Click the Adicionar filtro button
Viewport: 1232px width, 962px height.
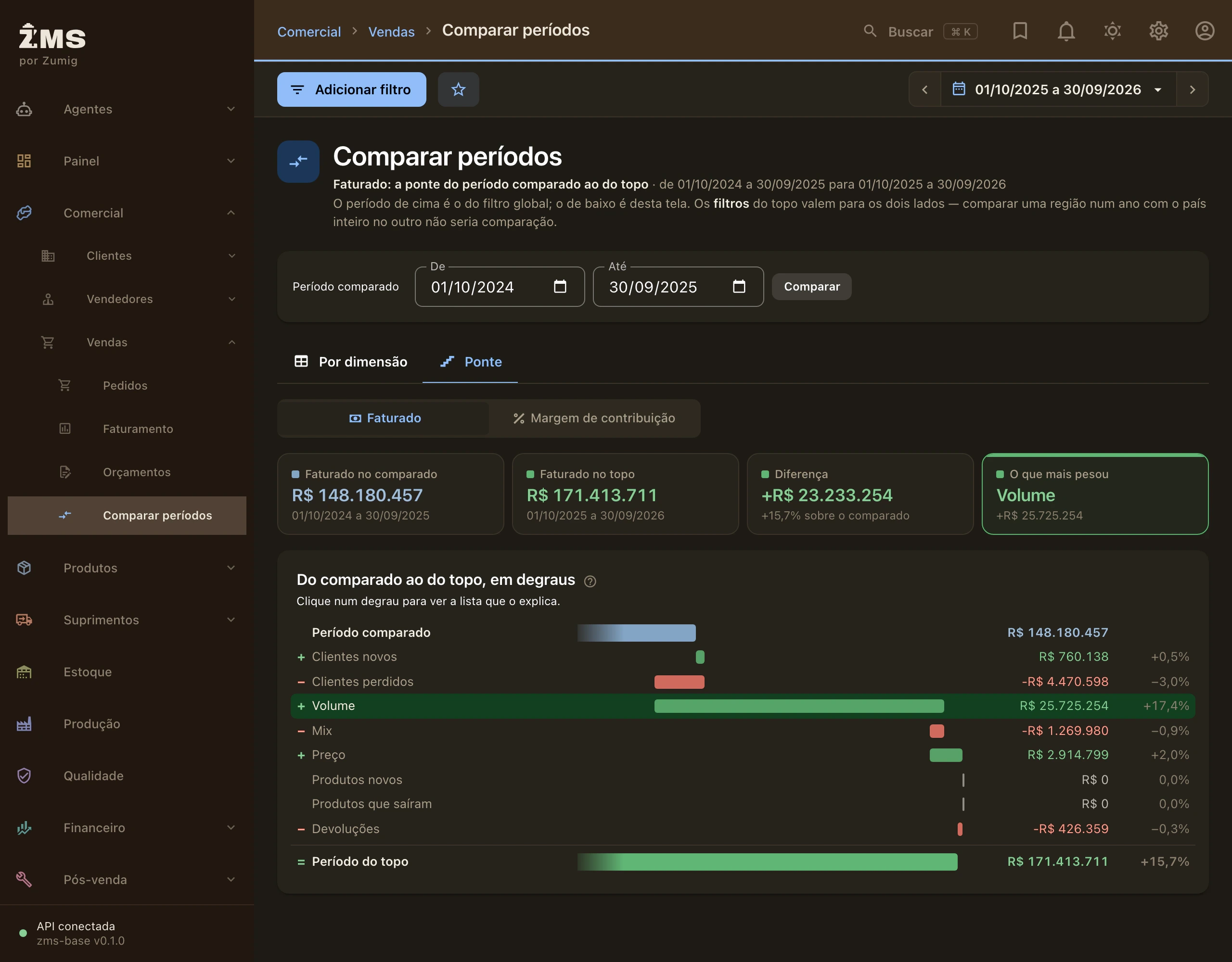(351, 89)
